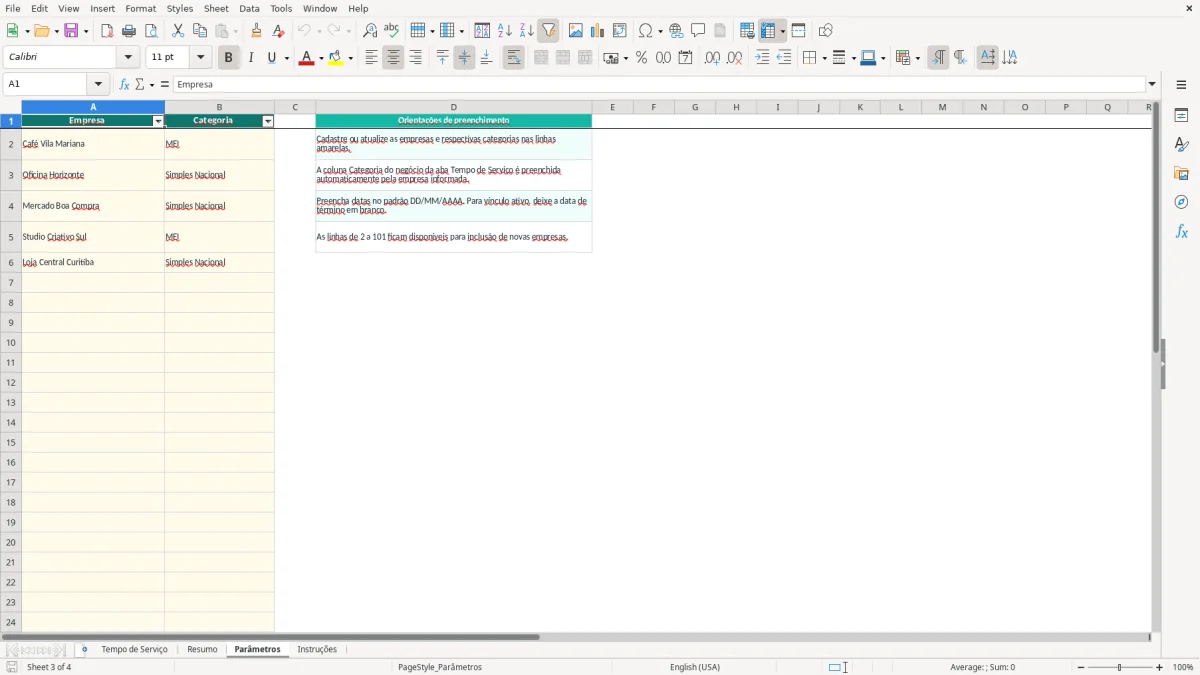Cut the selection with the scissors icon
This screenshot has height=675, width=1200.
coord(178,31)
